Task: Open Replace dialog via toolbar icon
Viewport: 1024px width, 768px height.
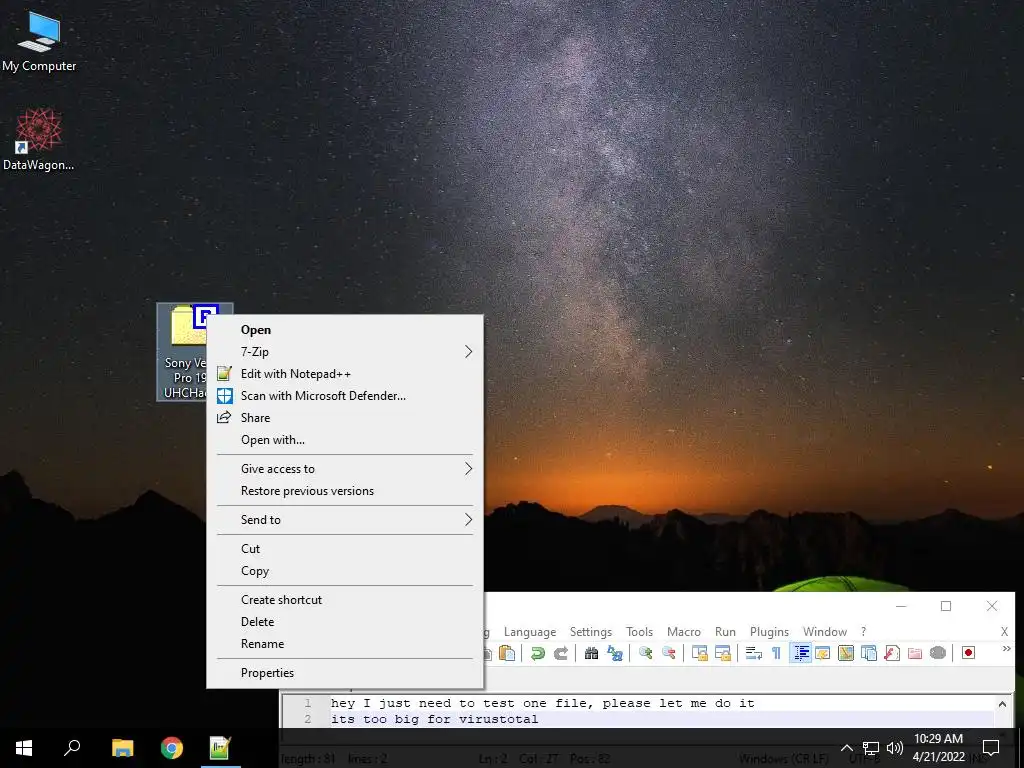Action: point(615,653)
